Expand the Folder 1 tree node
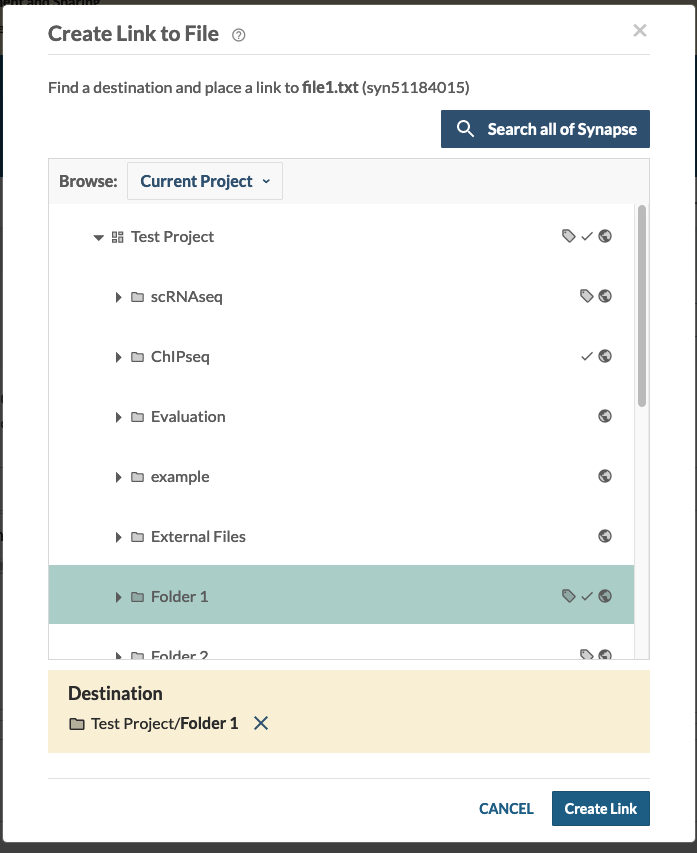The image size is (697, 853). pos(118,597)
